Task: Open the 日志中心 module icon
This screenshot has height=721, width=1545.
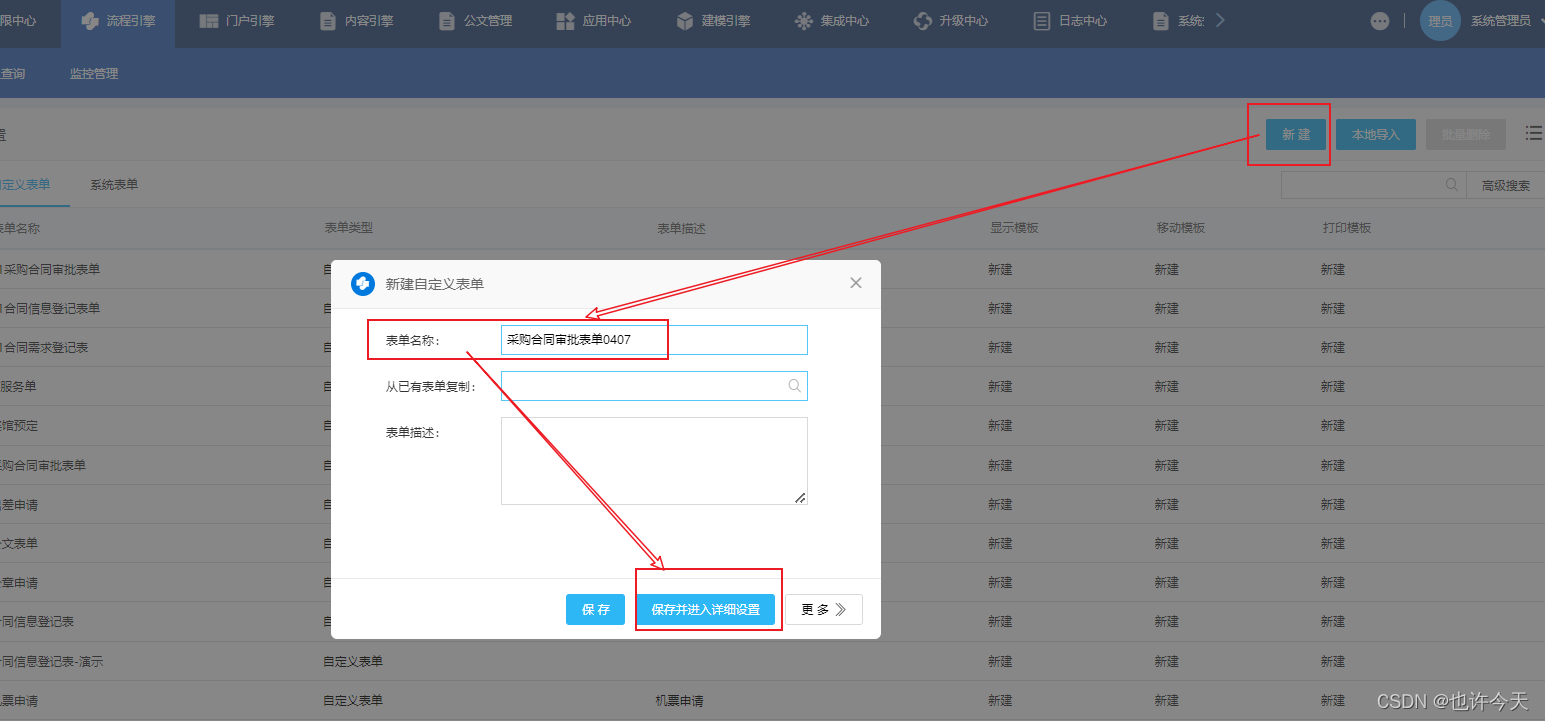Action: (x=1041, y=20)
